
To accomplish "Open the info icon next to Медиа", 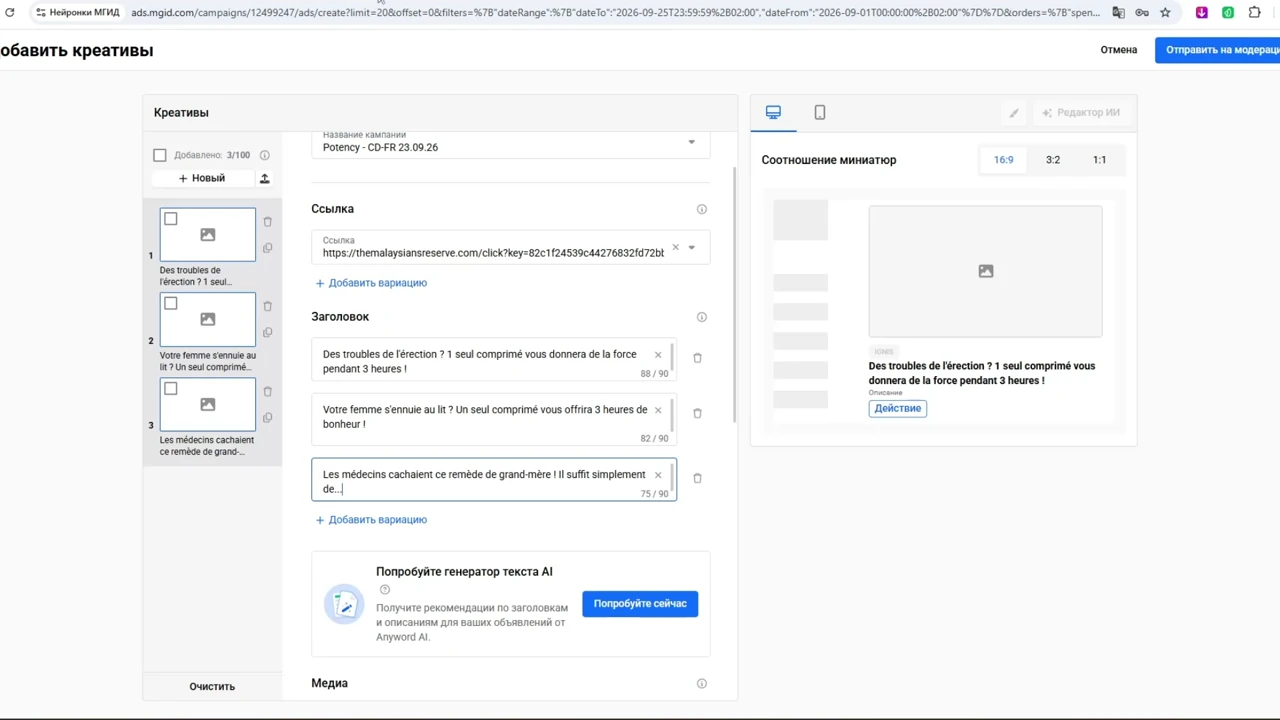I will [702, 684].
